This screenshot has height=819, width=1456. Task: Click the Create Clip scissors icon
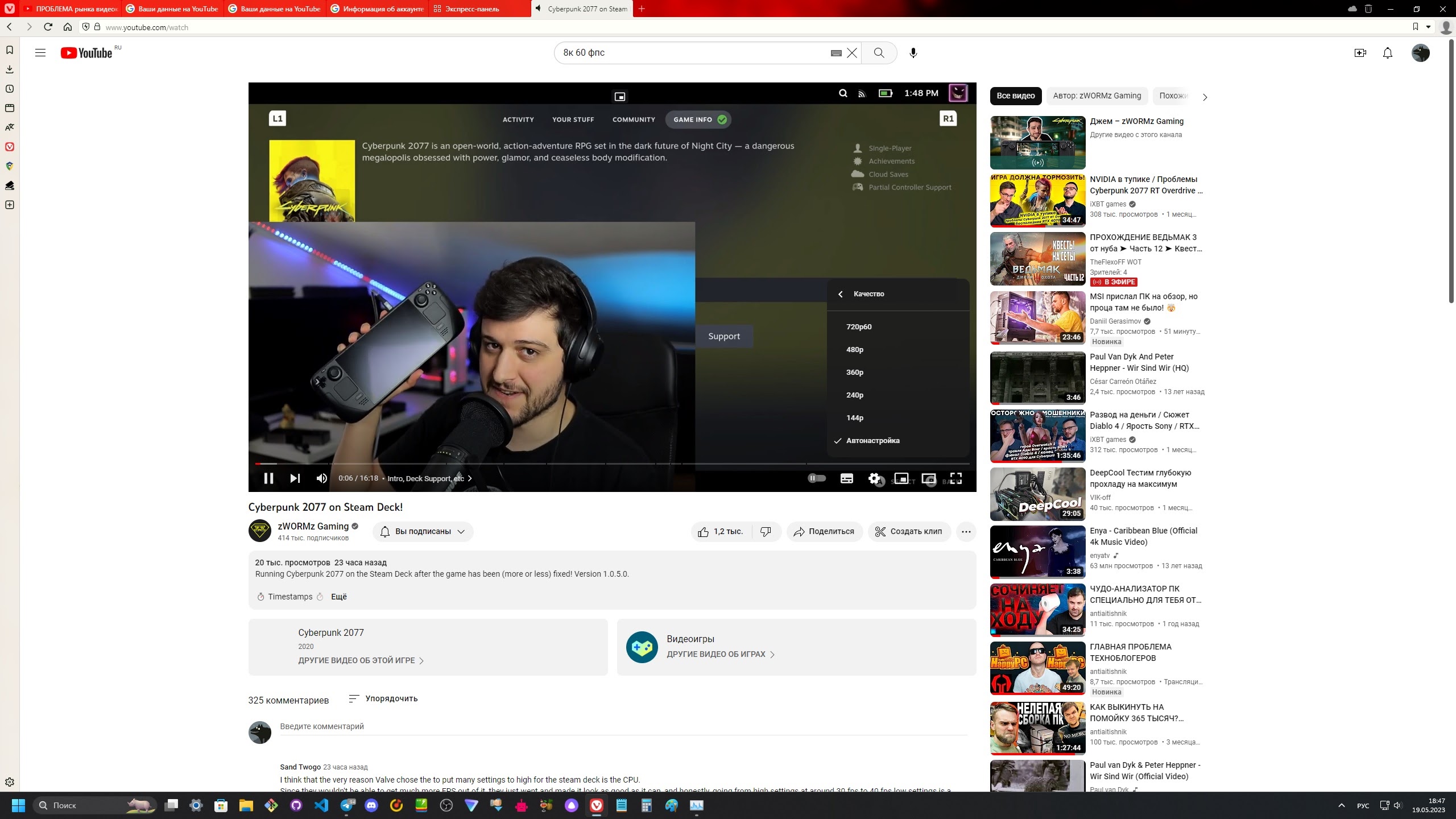pos(880,531)
